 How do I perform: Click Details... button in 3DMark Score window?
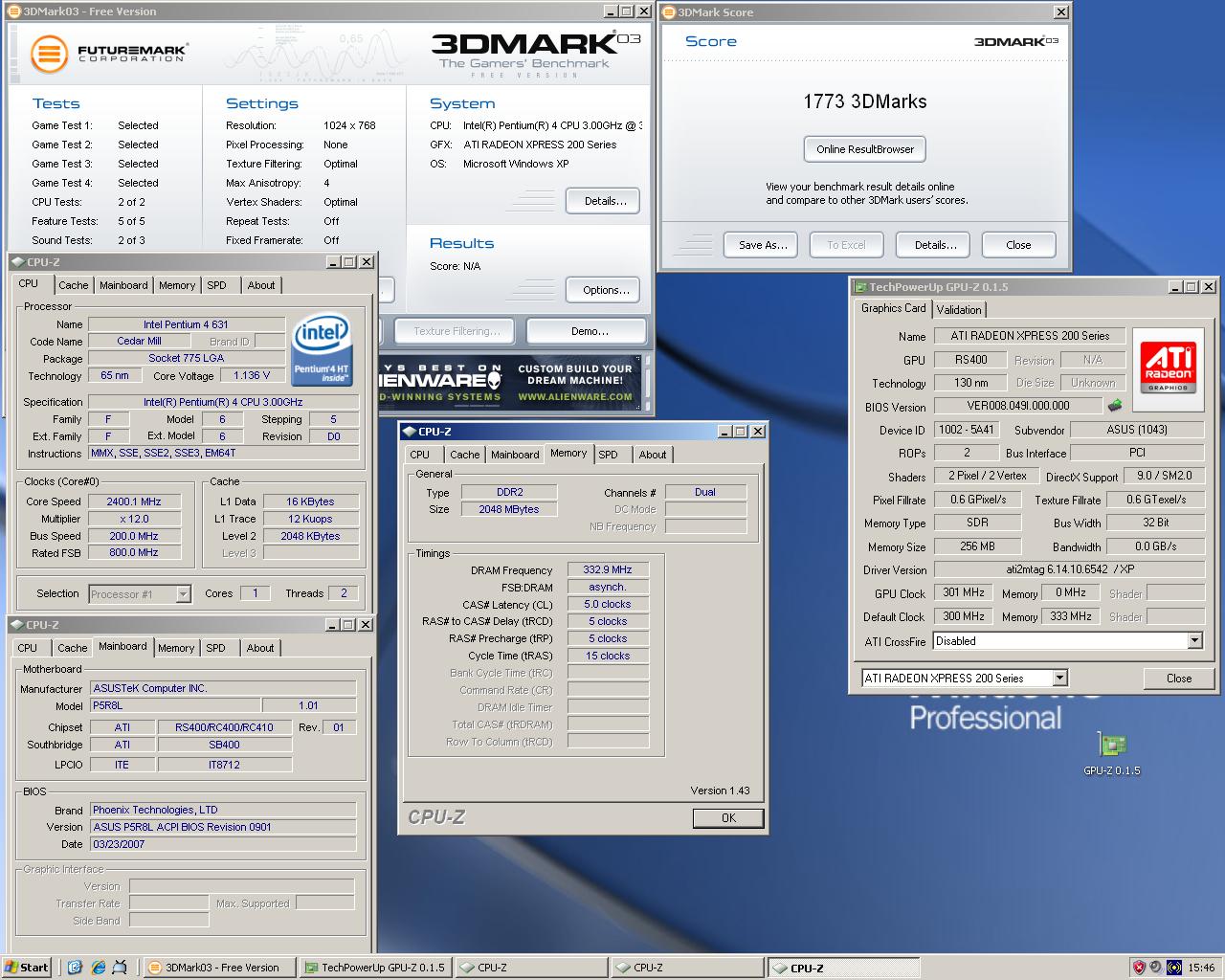(x=935, y=245)
